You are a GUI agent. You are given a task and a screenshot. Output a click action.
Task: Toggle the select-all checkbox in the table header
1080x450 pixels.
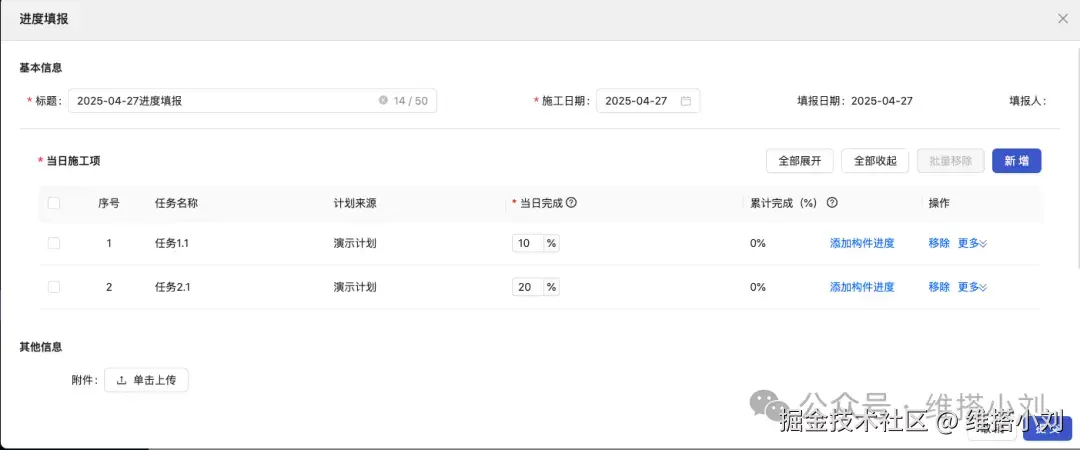[x=54, y=203]
